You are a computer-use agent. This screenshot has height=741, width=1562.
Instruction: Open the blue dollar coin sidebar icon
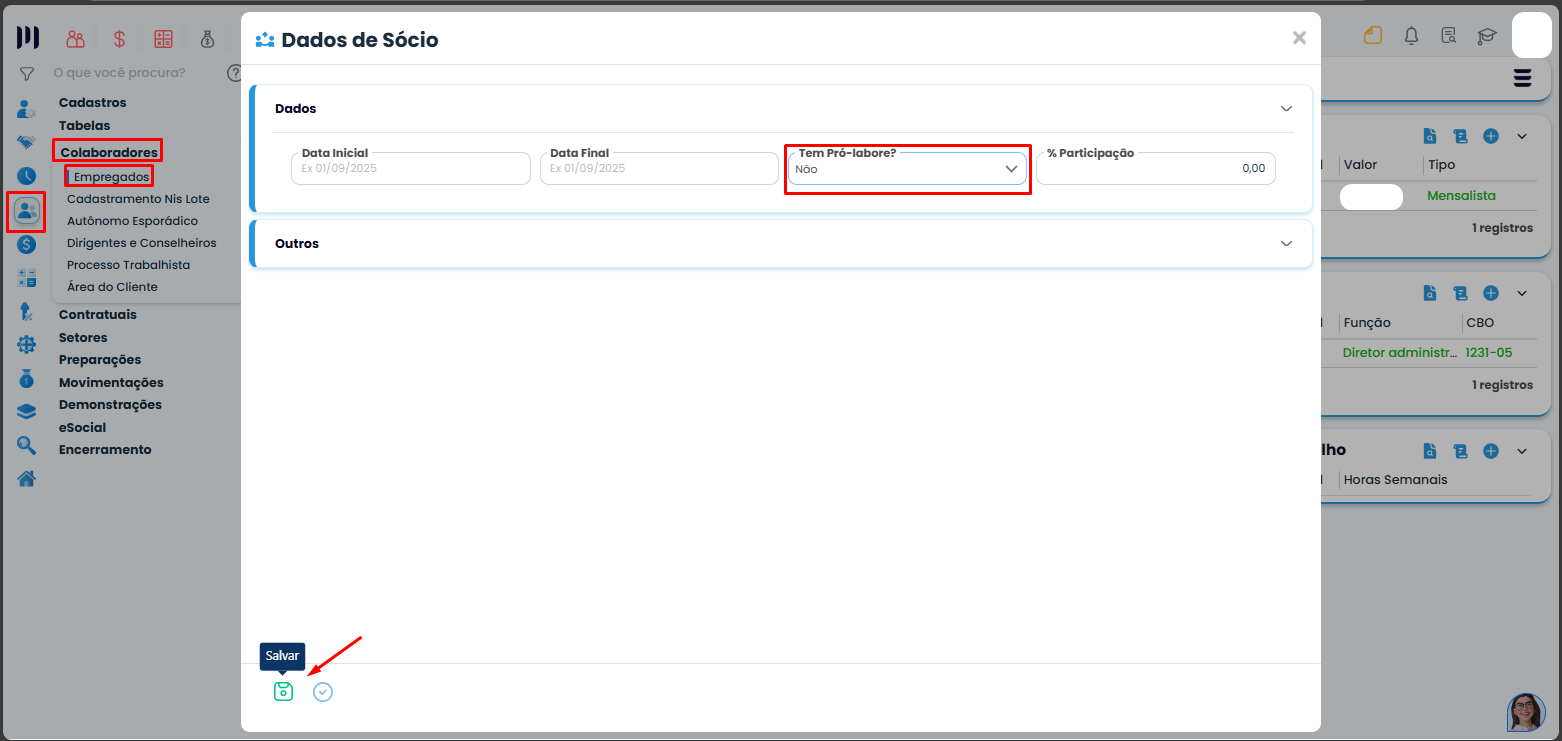[x=27, y=244]
